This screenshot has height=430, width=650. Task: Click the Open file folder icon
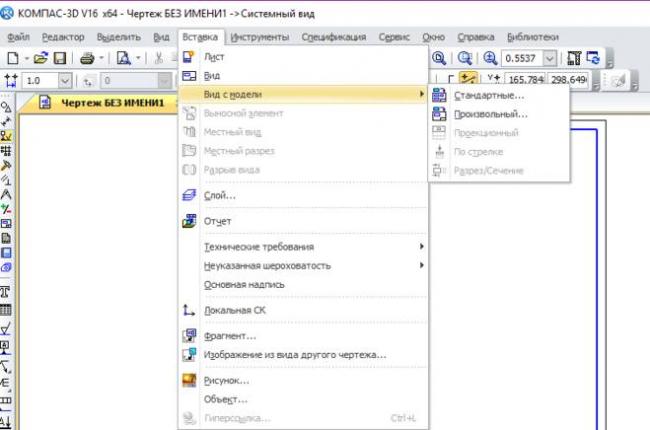[41, 58]
